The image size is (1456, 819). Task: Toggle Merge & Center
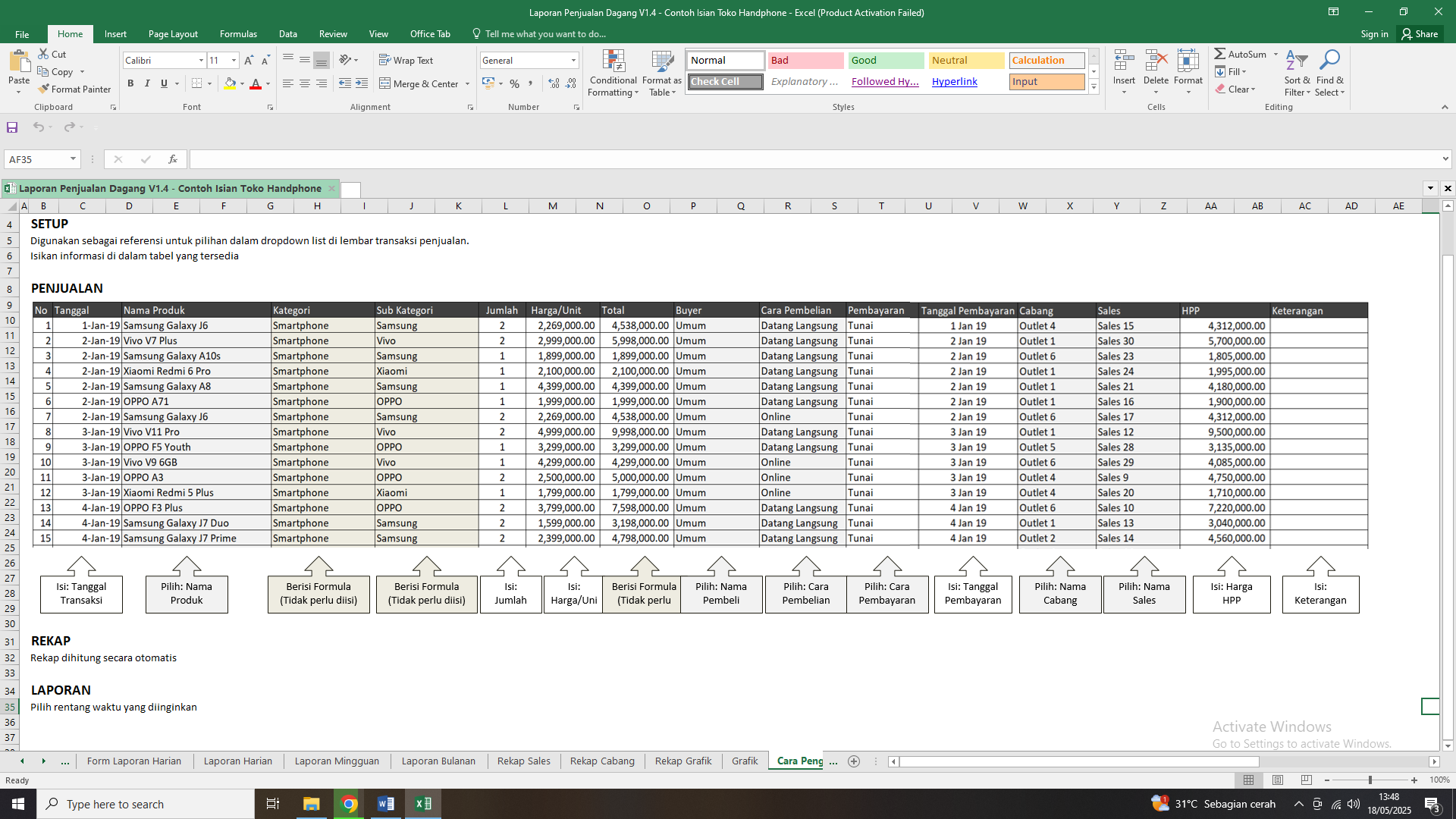click(x=419, y=83)
